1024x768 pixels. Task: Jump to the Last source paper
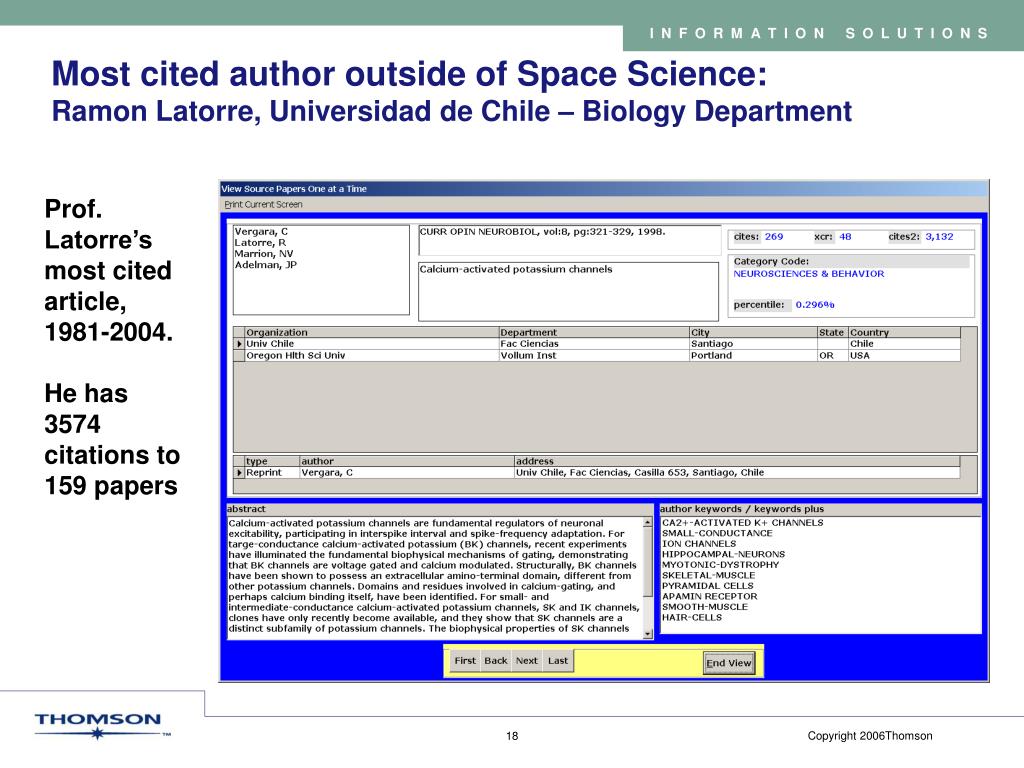(x=558, y=661)
